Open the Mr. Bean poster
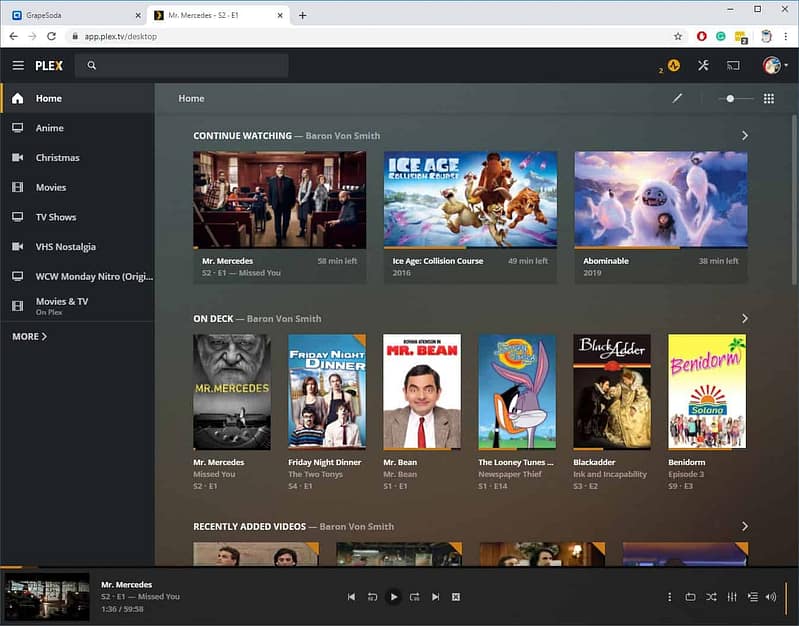Viewport: 799px width, 626px height. (422, 392)
